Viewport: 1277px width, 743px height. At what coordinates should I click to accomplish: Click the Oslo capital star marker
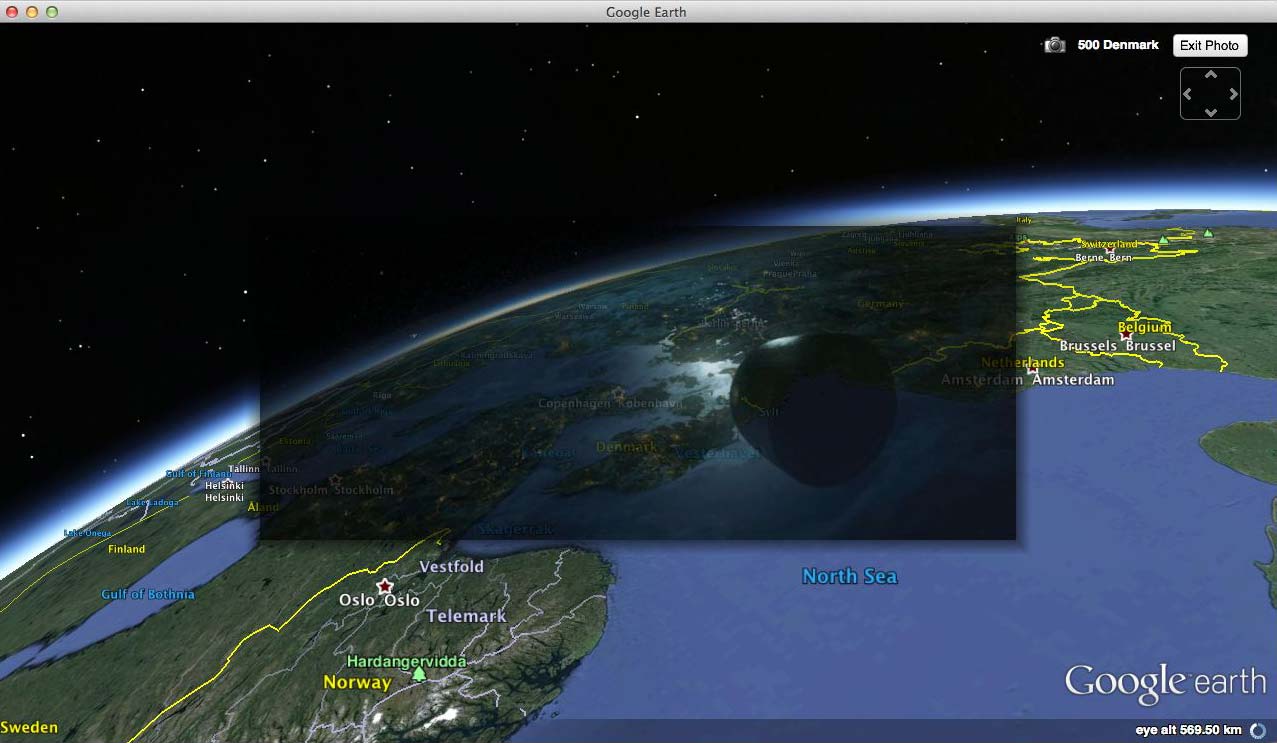coord(384,586)
